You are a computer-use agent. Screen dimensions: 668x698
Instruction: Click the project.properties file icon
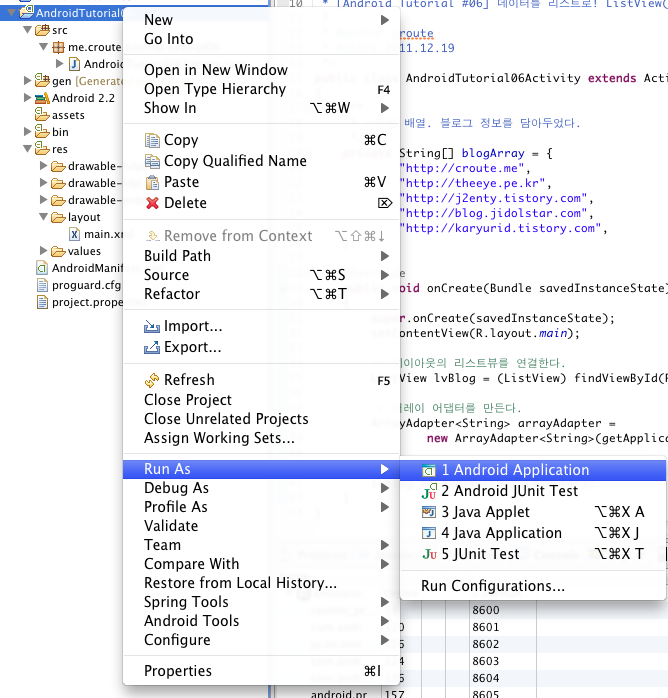pos(42,302)
